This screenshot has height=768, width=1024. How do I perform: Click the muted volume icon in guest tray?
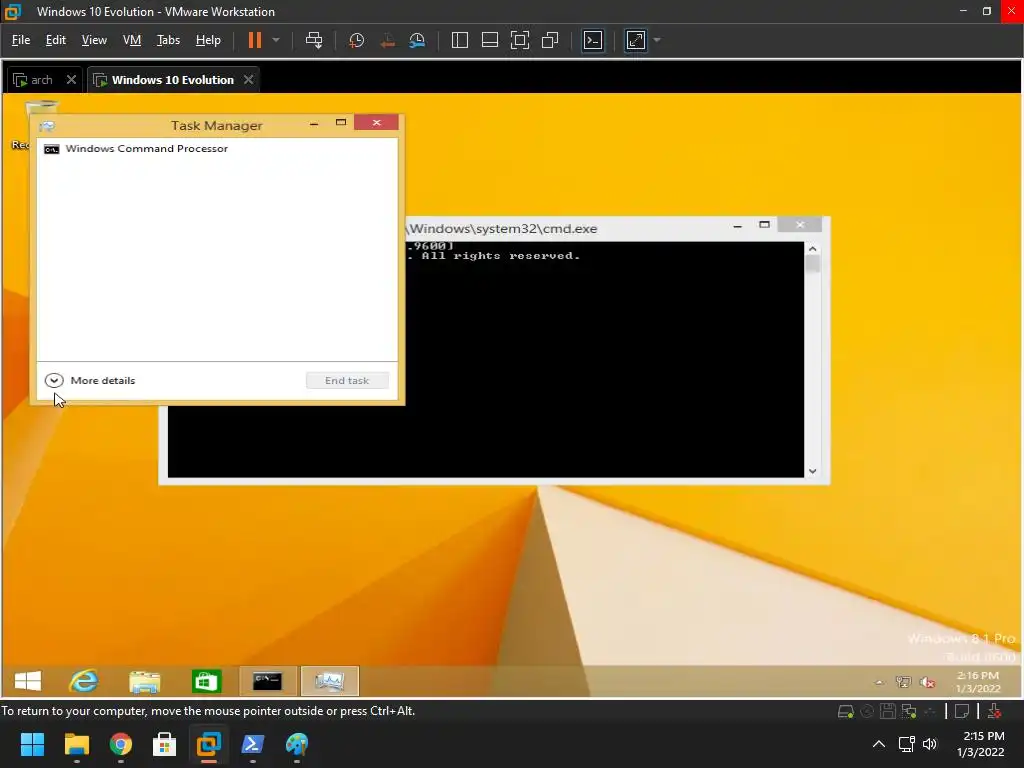click(927, 682)
